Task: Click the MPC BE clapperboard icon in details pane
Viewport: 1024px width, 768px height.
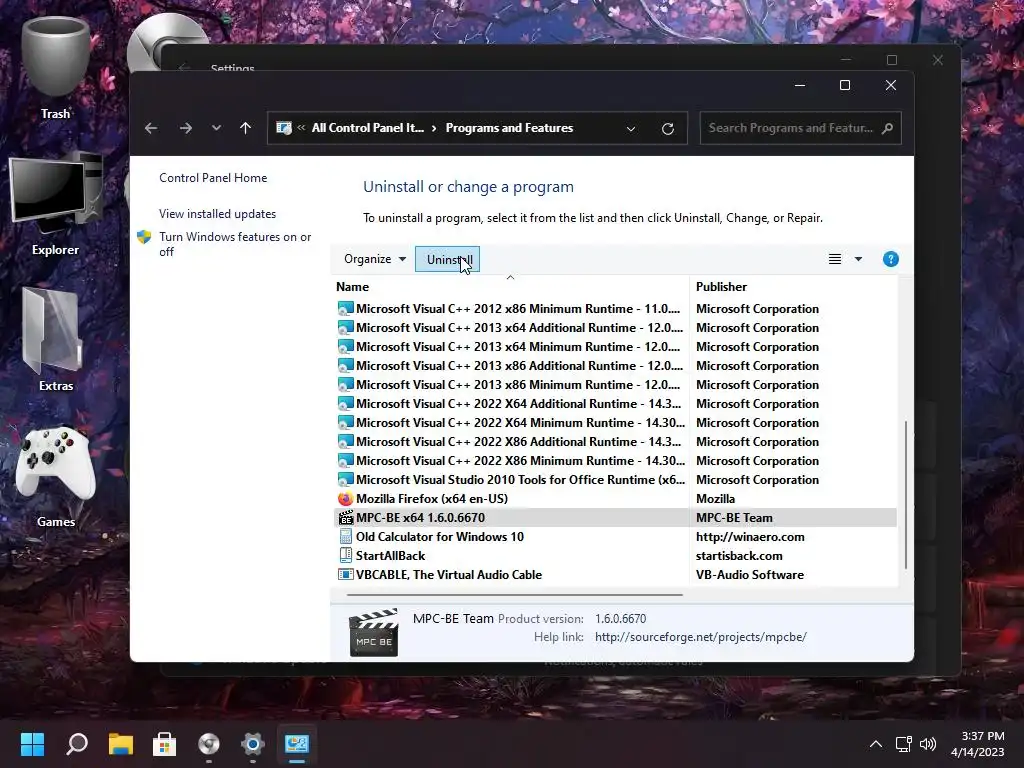Action: (x=374, y=632)
